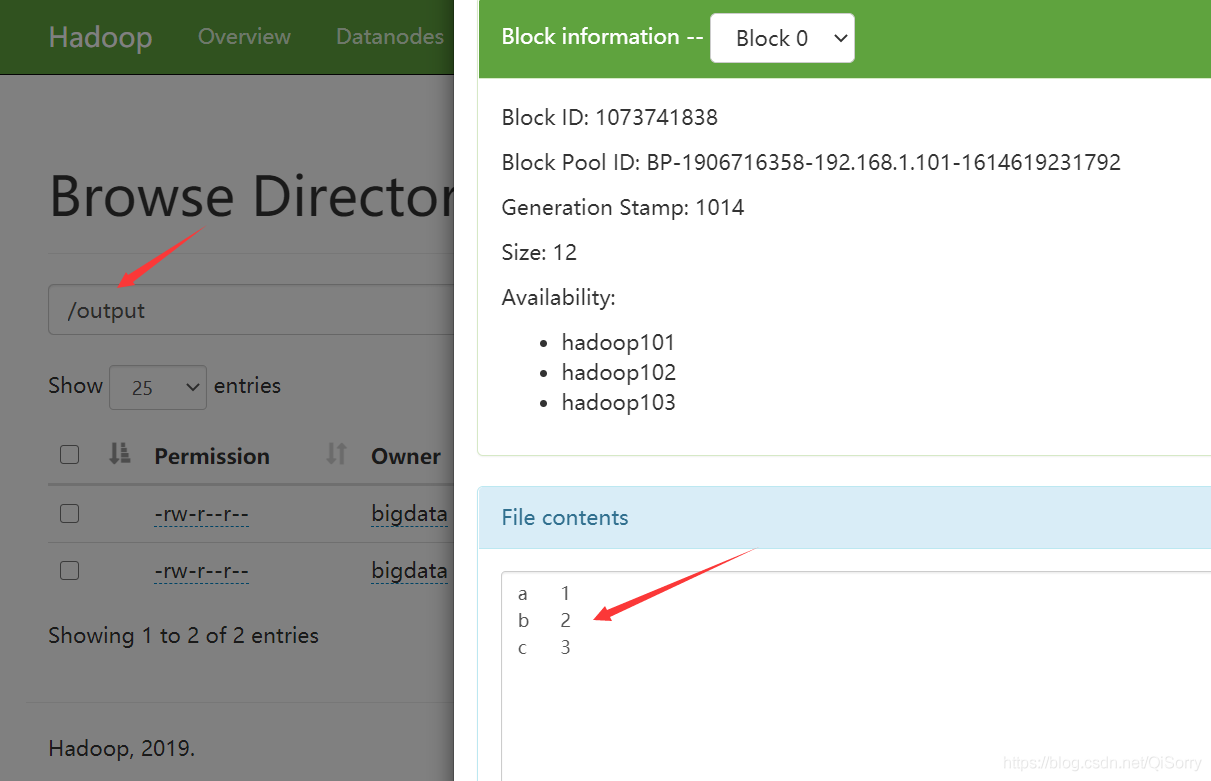Sort by Permission column arrows icon

[x=336, y=454]
